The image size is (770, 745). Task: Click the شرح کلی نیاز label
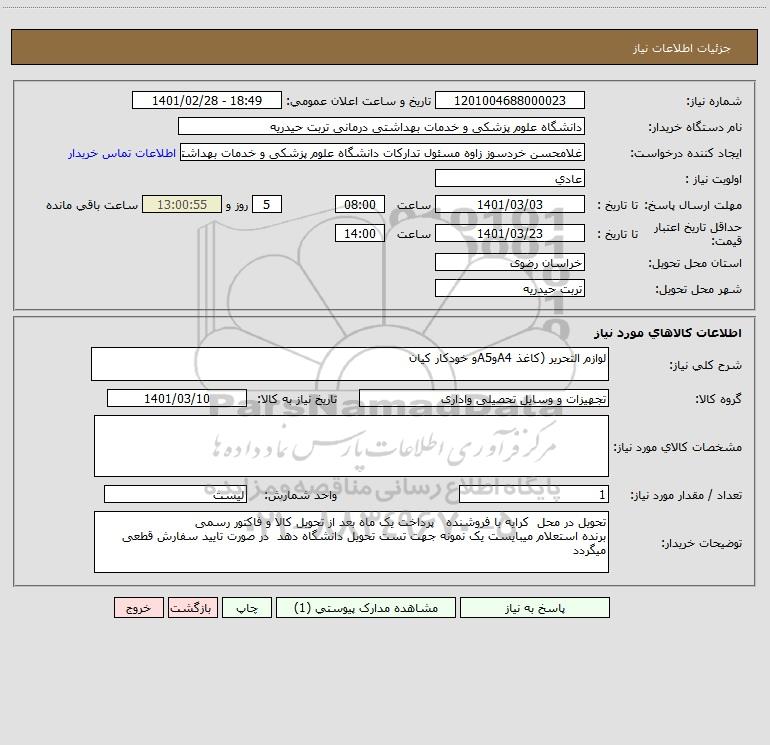706,365
